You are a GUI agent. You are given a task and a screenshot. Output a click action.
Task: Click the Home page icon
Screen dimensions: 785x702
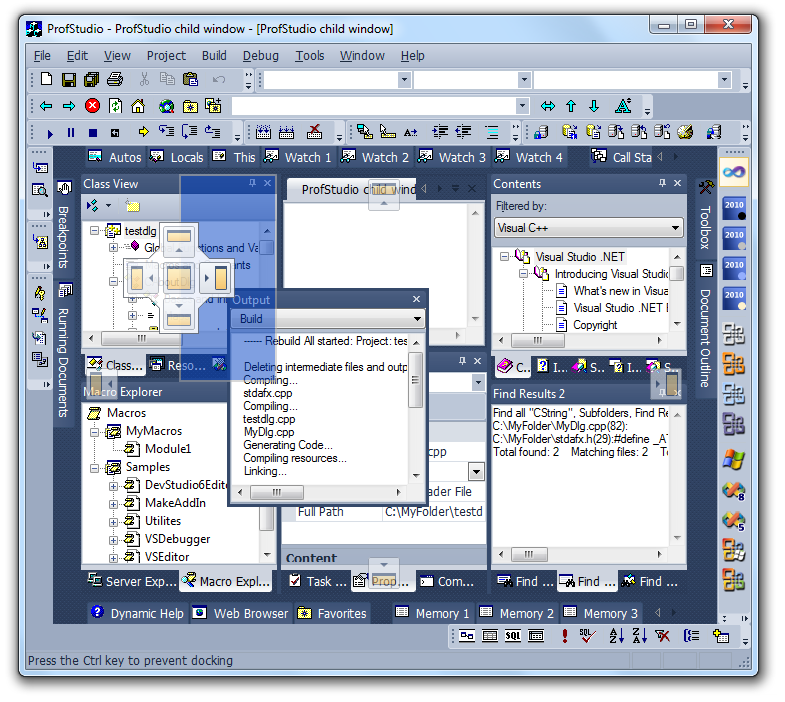point(138,106)
